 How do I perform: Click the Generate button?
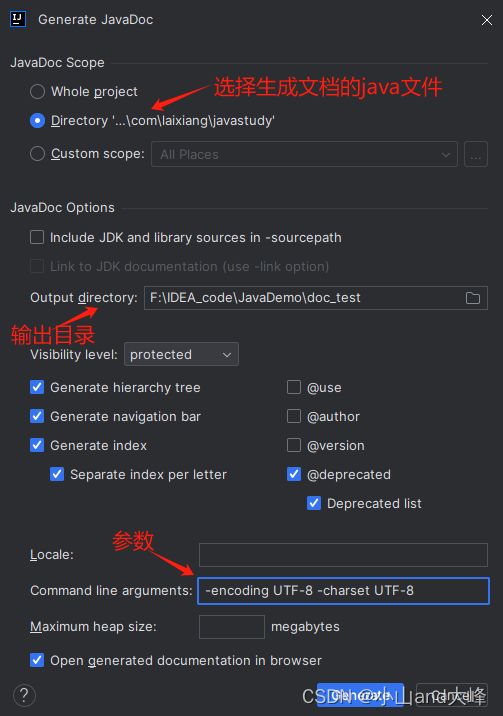[360, 695]
